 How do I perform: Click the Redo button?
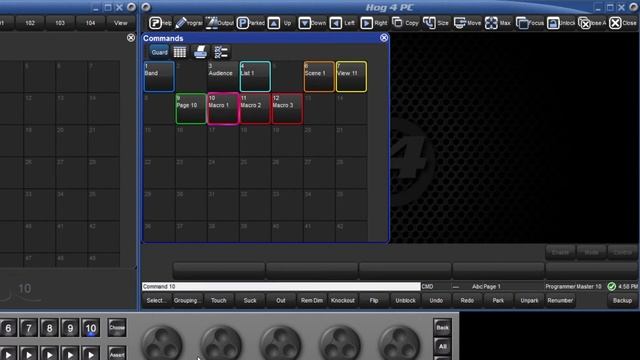click(x=467, y=300)
